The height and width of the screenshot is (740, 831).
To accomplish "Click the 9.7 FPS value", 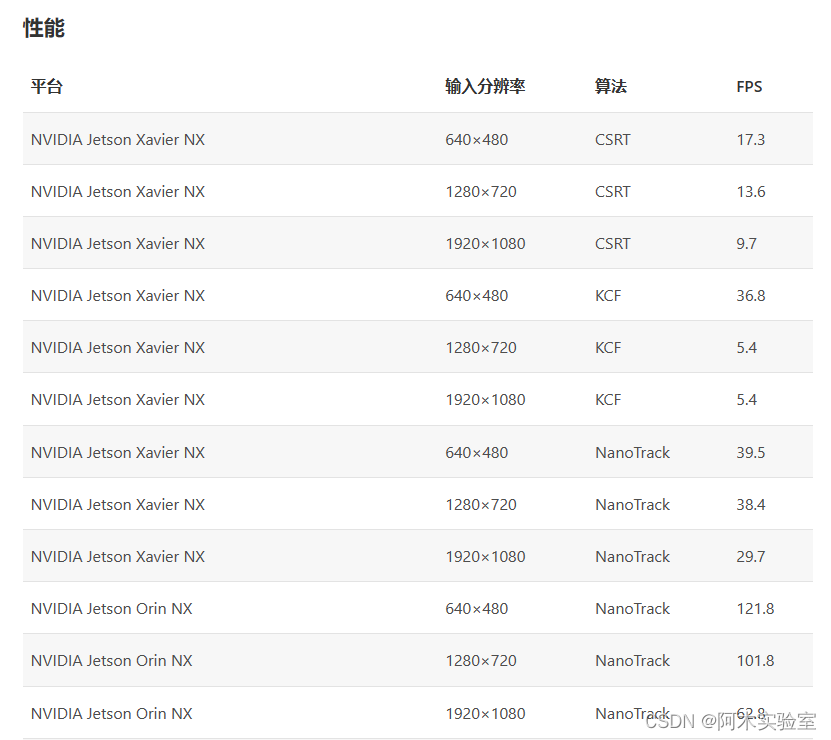I will pyautogui.click(x=746, y=244).
